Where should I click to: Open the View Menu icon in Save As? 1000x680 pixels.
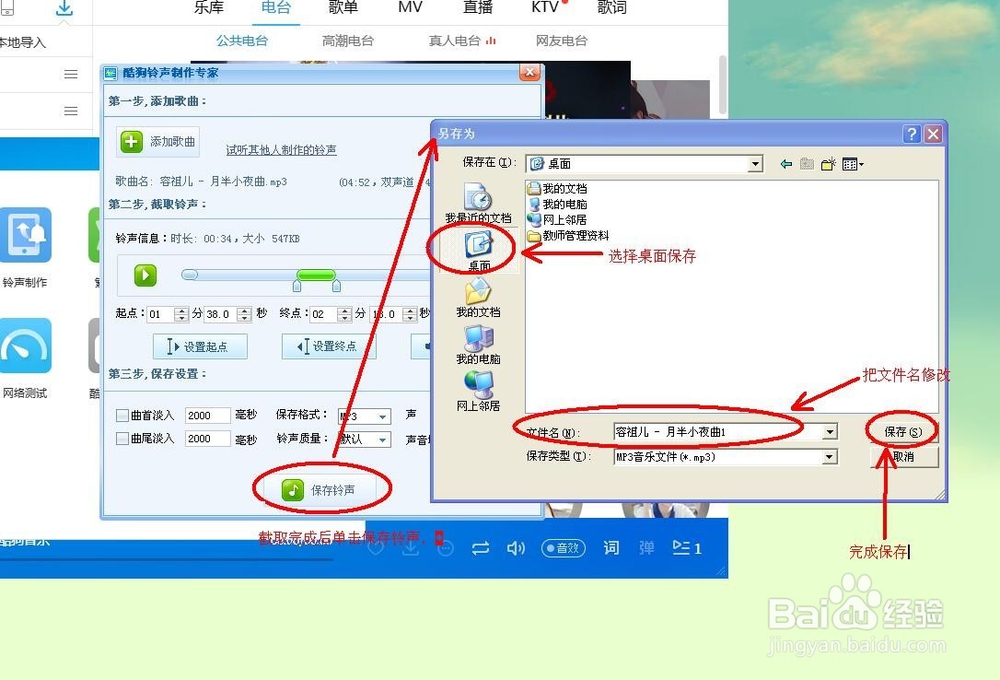coord(853,164)
